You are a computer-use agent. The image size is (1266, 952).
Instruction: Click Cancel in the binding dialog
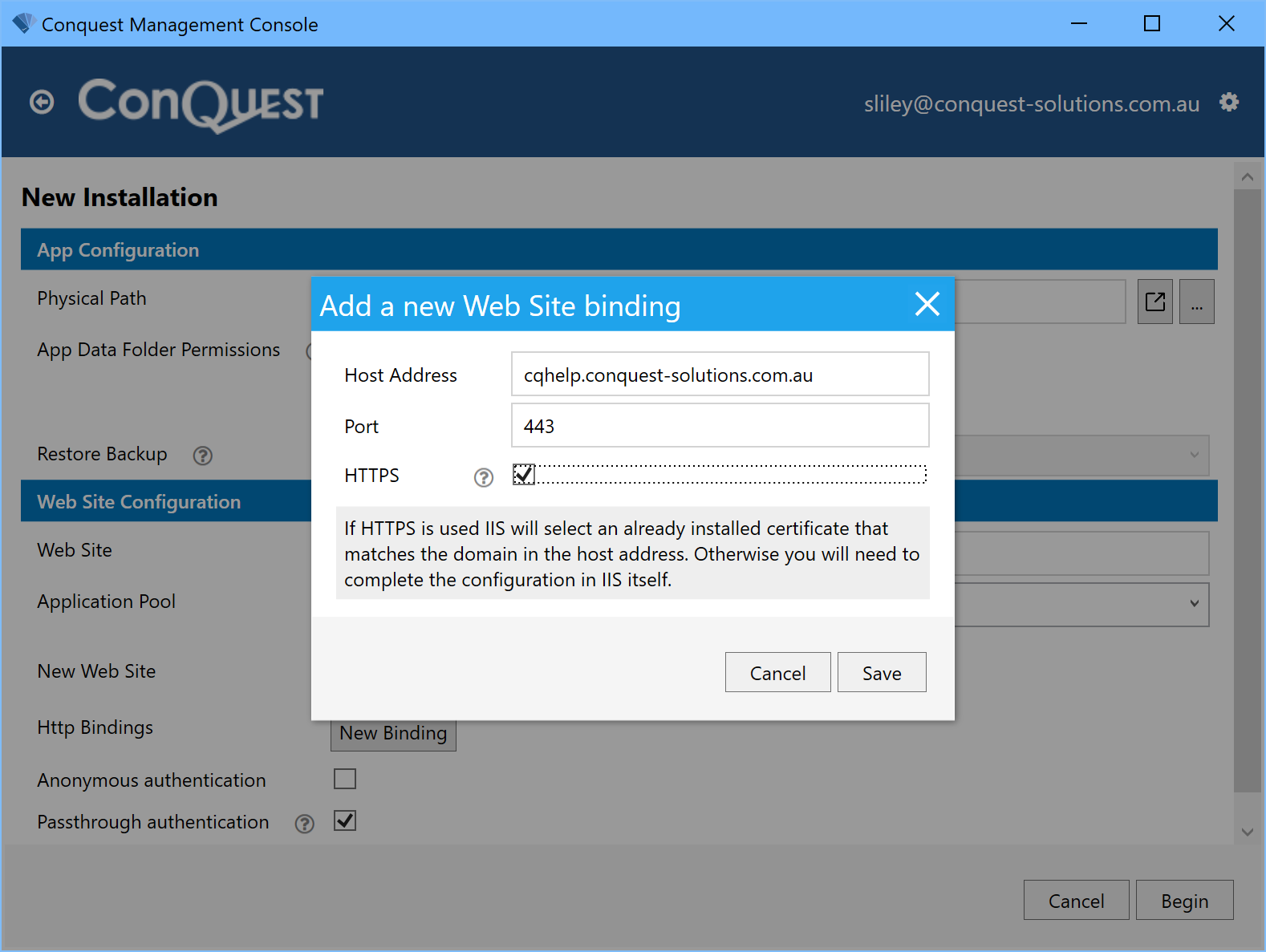pos(777,672)
